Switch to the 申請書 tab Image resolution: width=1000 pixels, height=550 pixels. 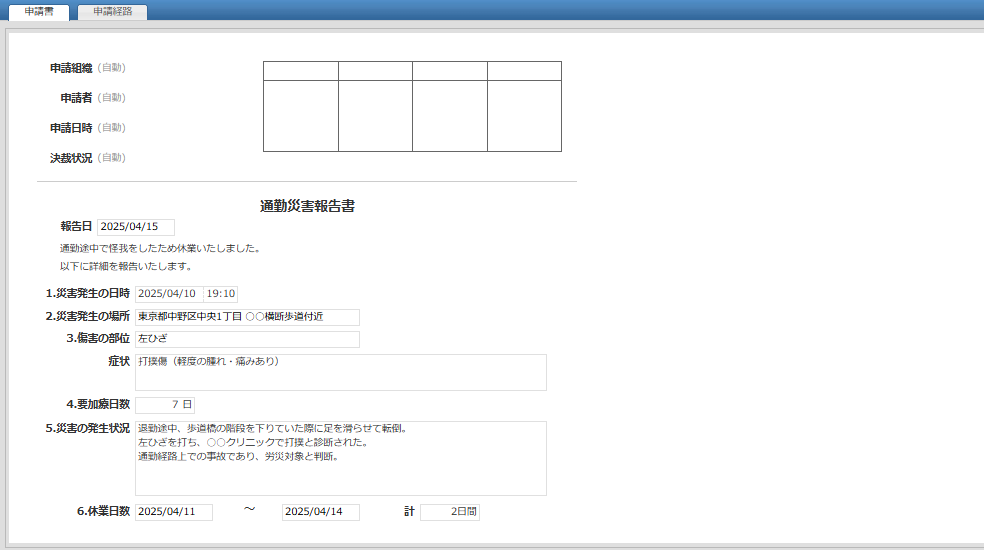pyautogui.click(x=39, y=12)
